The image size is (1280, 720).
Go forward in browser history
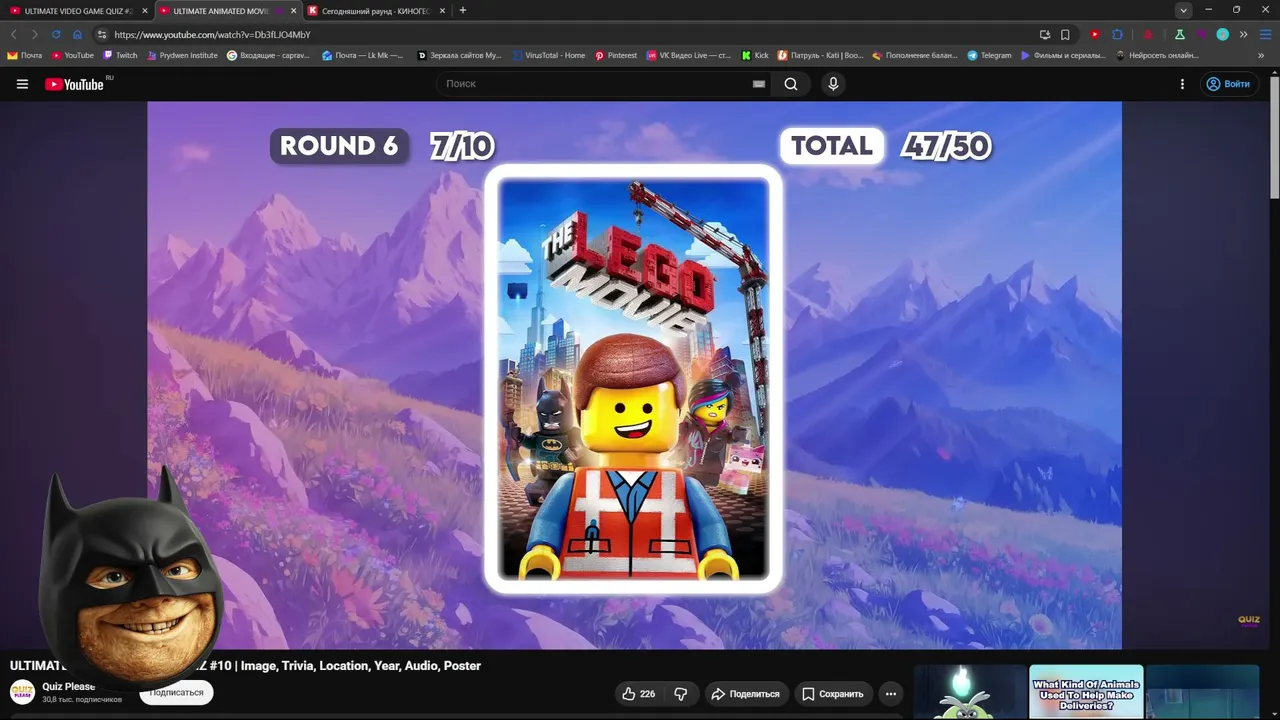click(34, 34)
